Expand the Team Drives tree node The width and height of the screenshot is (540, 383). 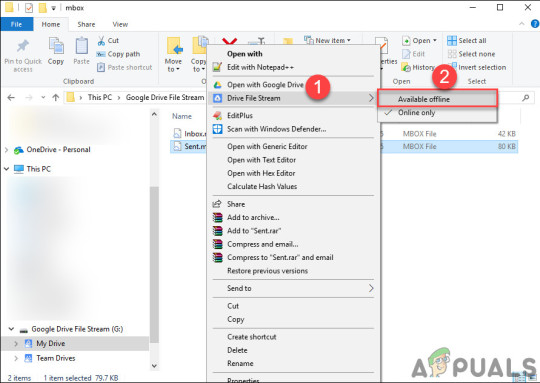tap(16, 358)
